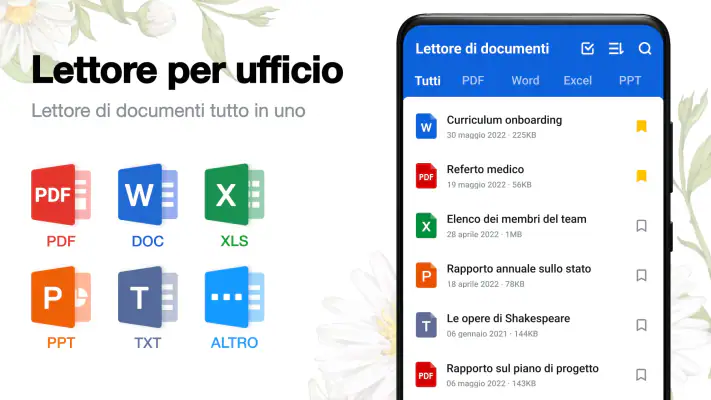
Task: Remove bookmark from Curriculum onboarding
Action: click(641, 126)
